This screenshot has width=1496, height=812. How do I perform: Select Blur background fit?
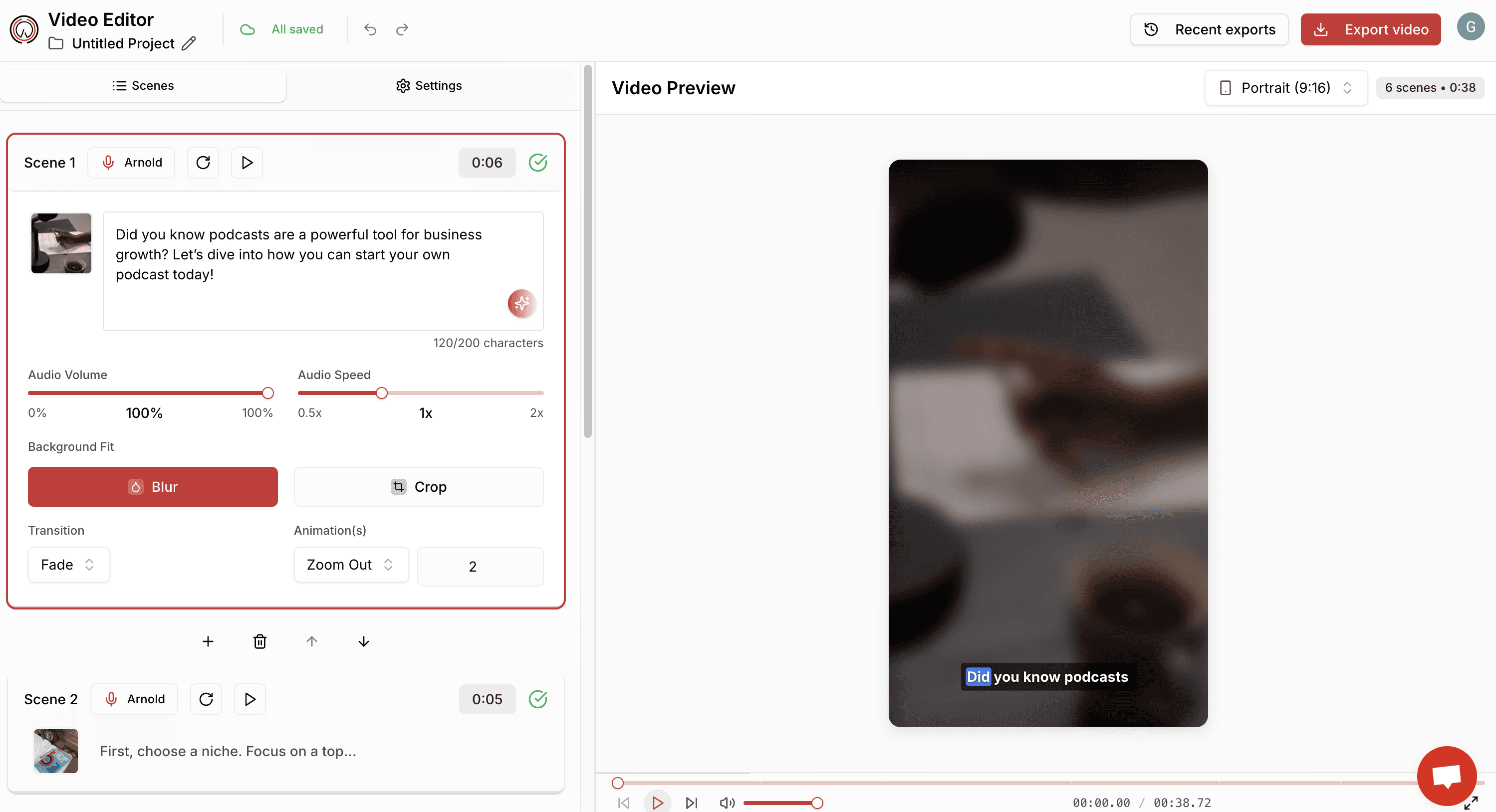153,486
